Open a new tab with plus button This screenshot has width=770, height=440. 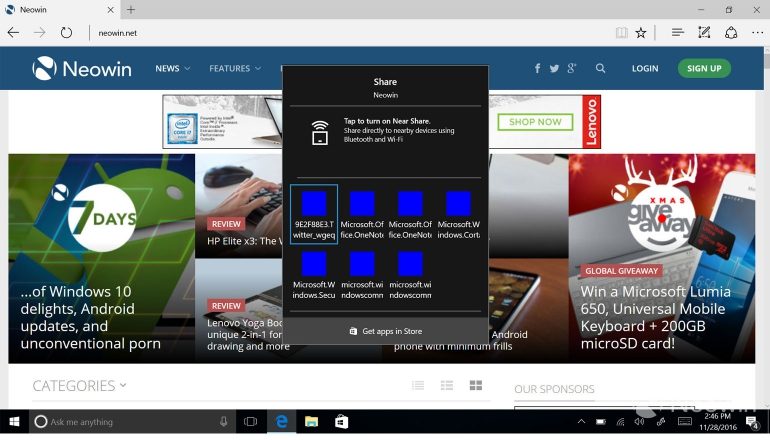coord(131,10)
